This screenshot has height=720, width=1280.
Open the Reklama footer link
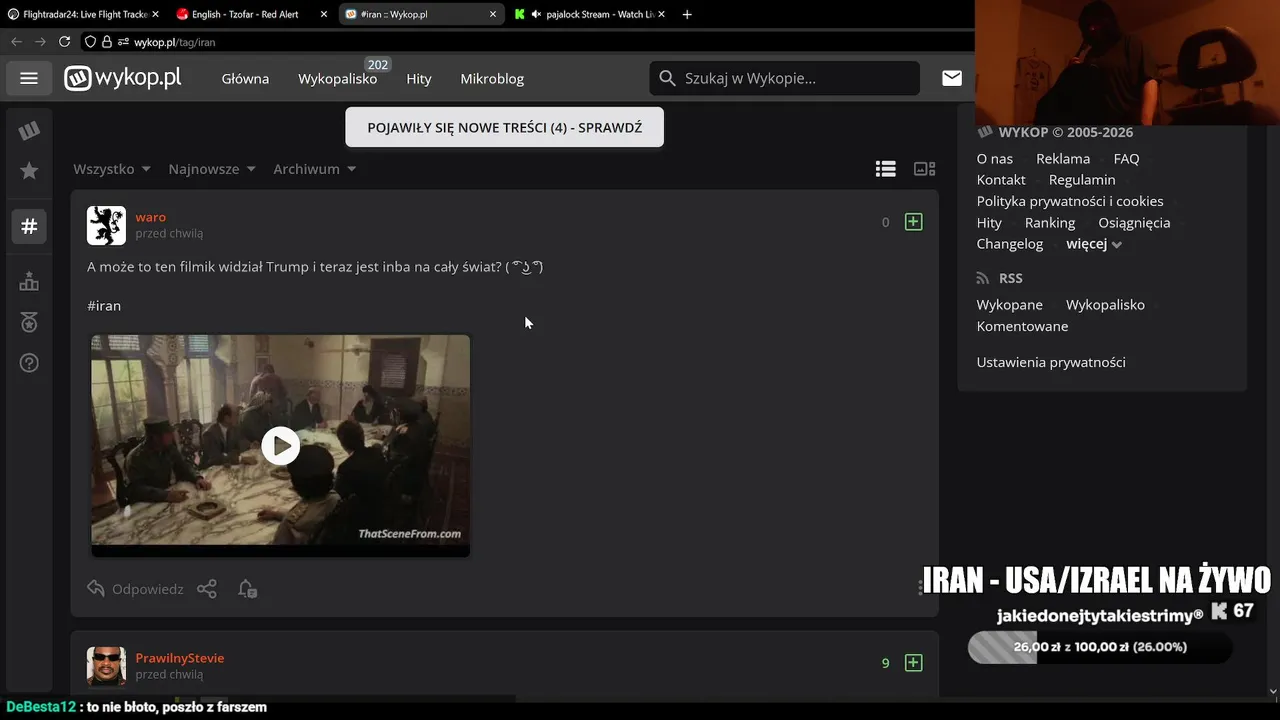[x=1063, y=159]
